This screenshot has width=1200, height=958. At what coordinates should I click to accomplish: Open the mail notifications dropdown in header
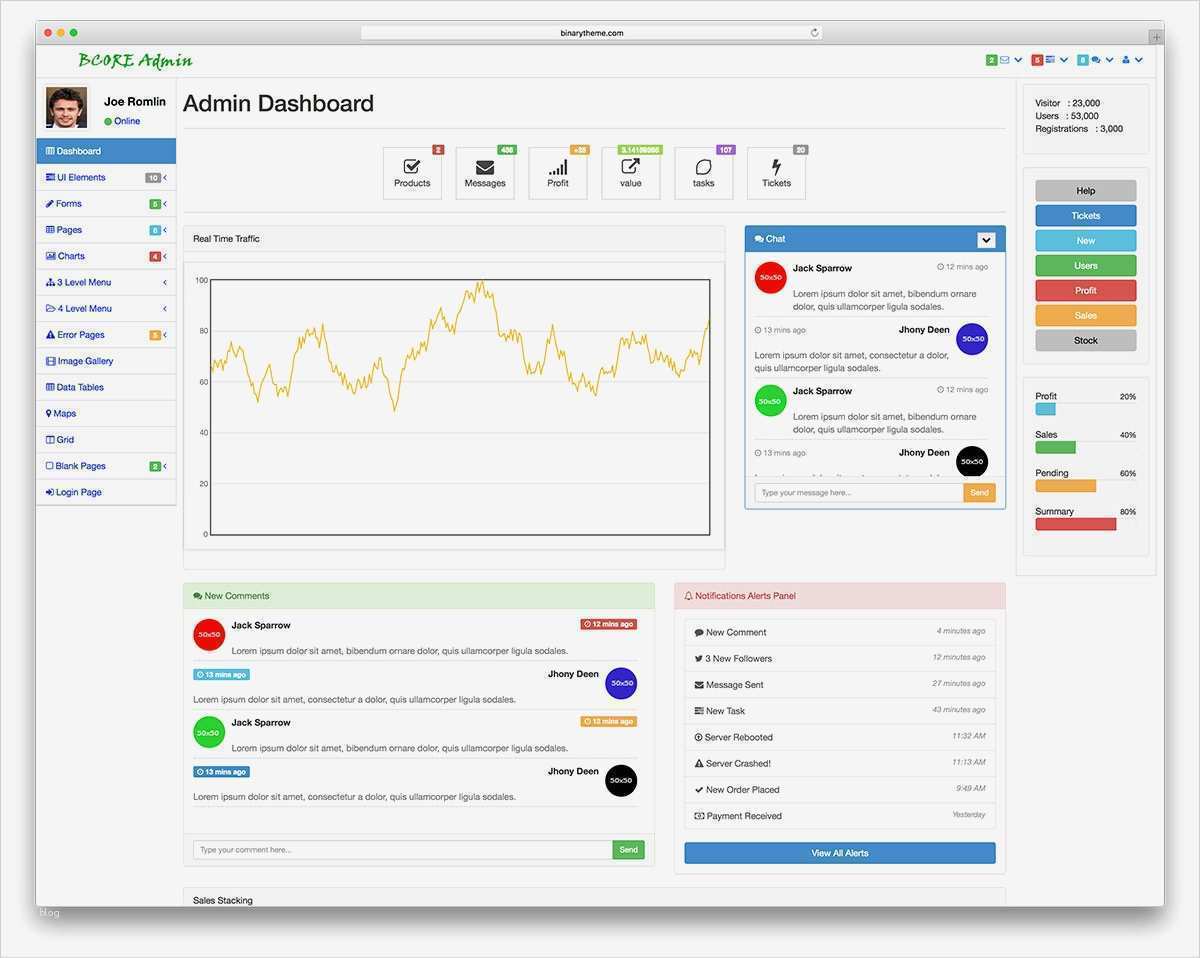pos(1004,60)
